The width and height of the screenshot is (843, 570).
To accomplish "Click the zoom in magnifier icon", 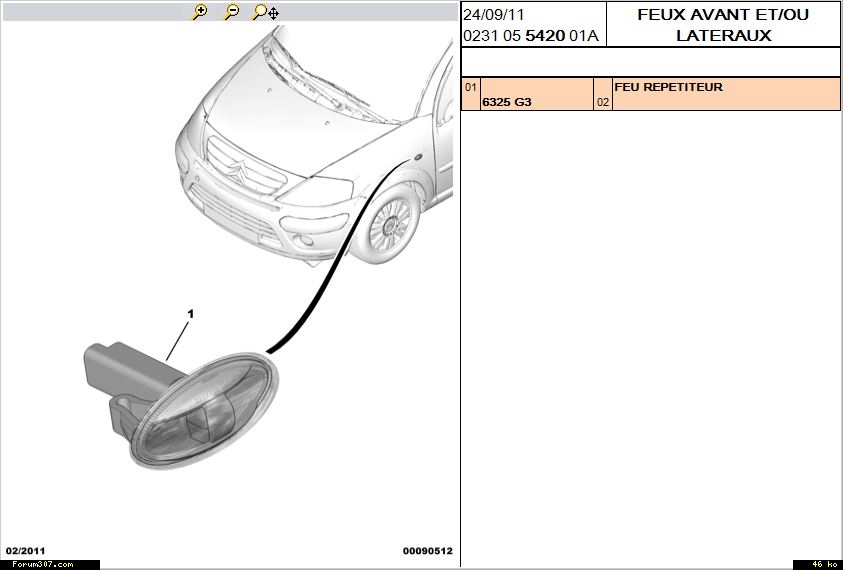I will pyautogui.click(x=200, y=12).
